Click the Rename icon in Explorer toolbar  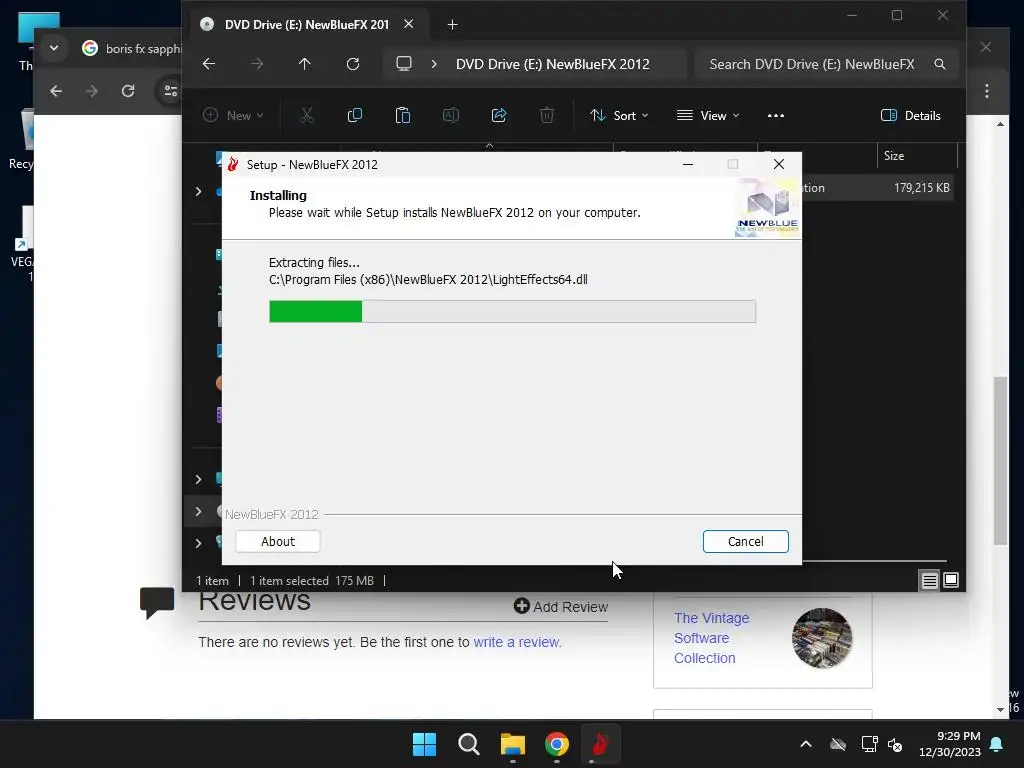pos(451,116)
